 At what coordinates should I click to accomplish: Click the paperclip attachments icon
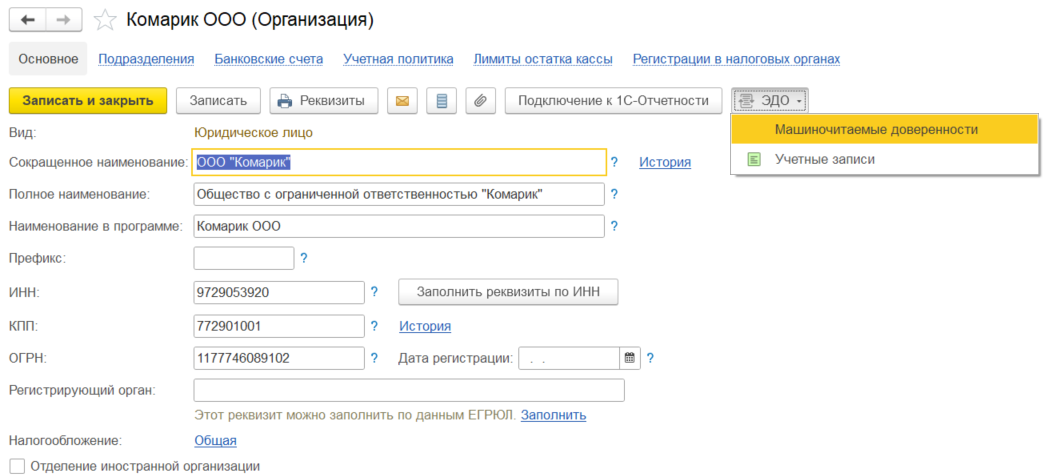[480, 101]
